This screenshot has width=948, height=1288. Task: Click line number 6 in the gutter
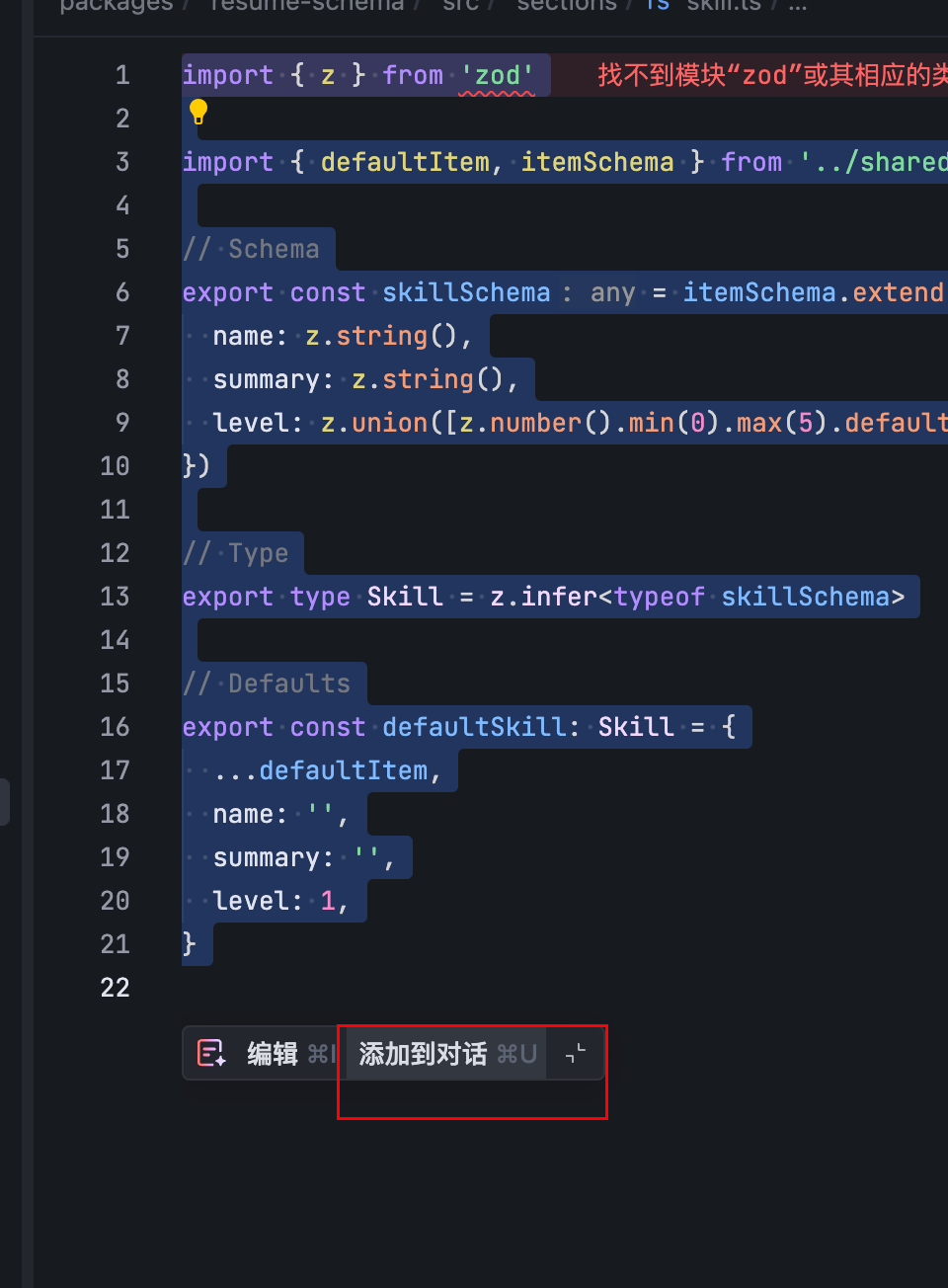click(121, 292)
